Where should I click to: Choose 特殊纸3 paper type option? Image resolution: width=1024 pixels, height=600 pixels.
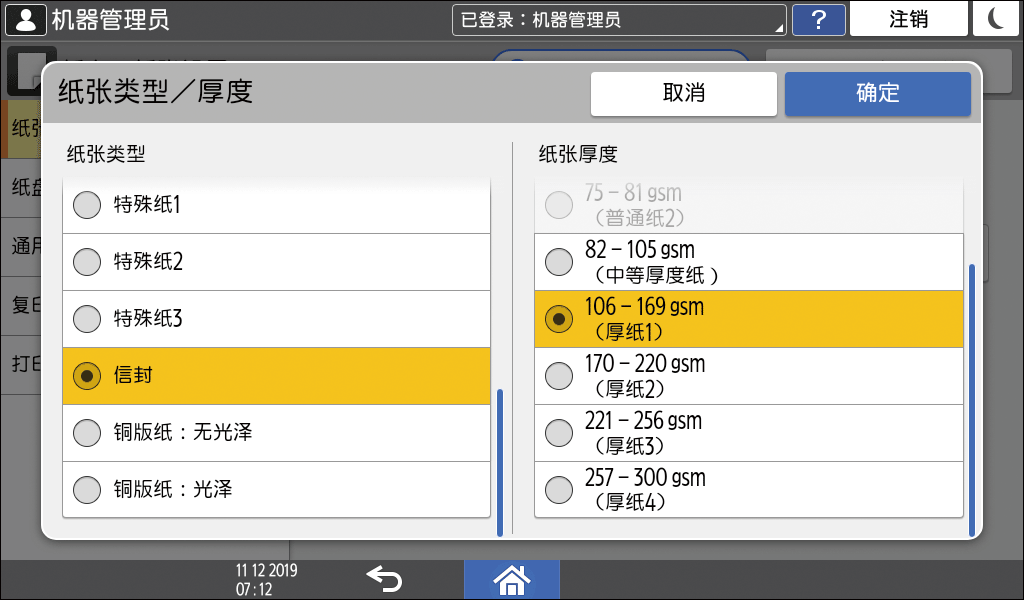(x=276, y=319)
